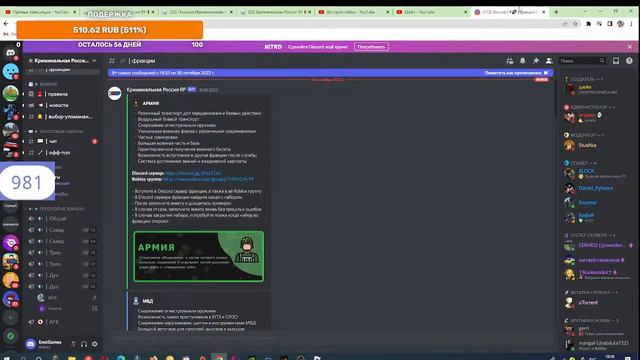Collapse the ТЕКСТОВЫЕ КАНАЛЫ category
Image resolution: width=640 pixels, height=360 pixels.
pos(60,131)
